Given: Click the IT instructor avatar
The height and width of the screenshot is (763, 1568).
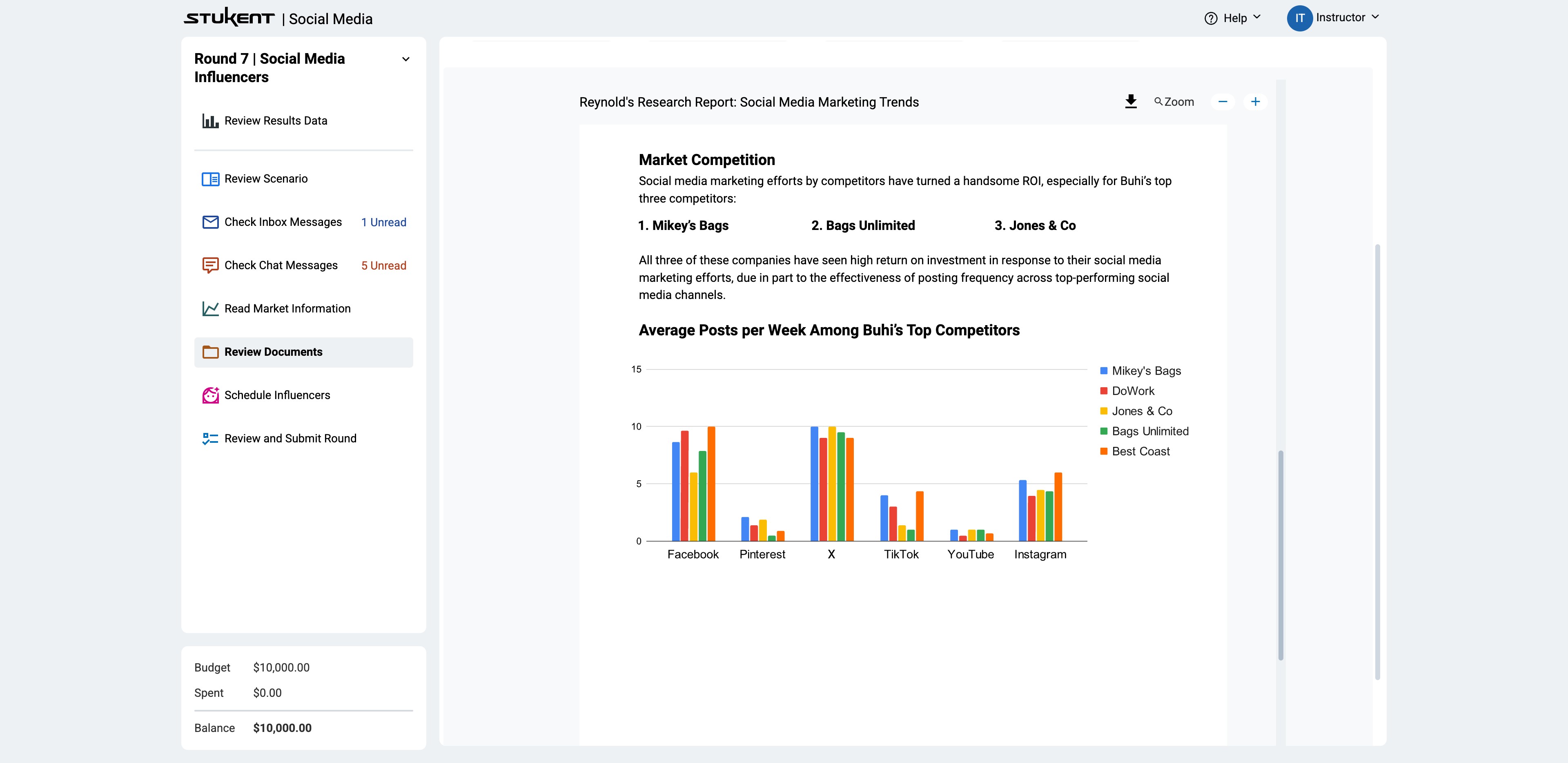Looking at the screenshot, I should tap(1299, 18).
